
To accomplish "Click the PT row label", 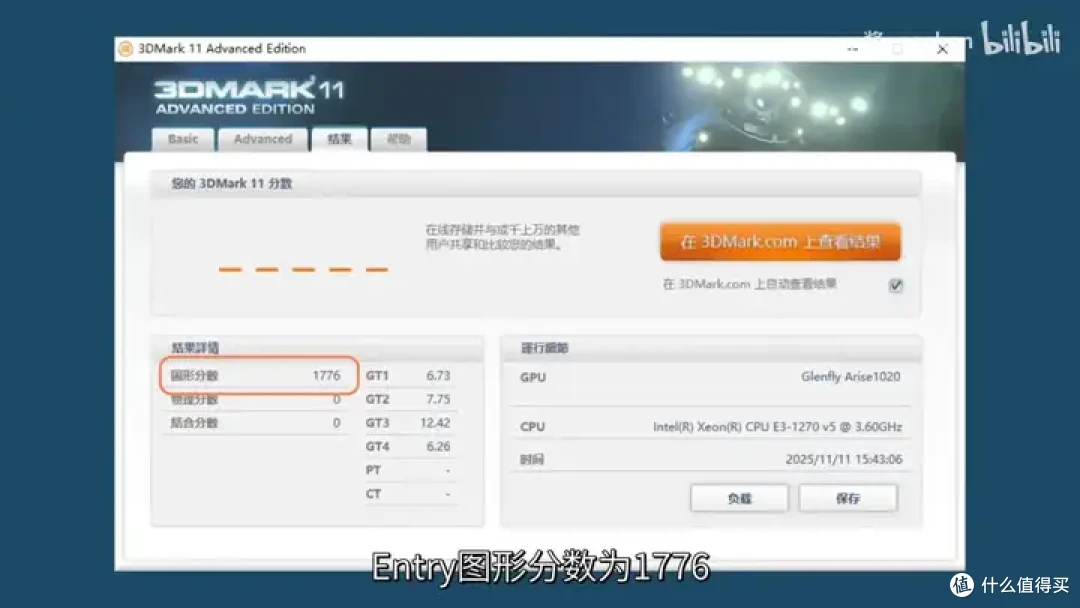I will click(373, 470).
